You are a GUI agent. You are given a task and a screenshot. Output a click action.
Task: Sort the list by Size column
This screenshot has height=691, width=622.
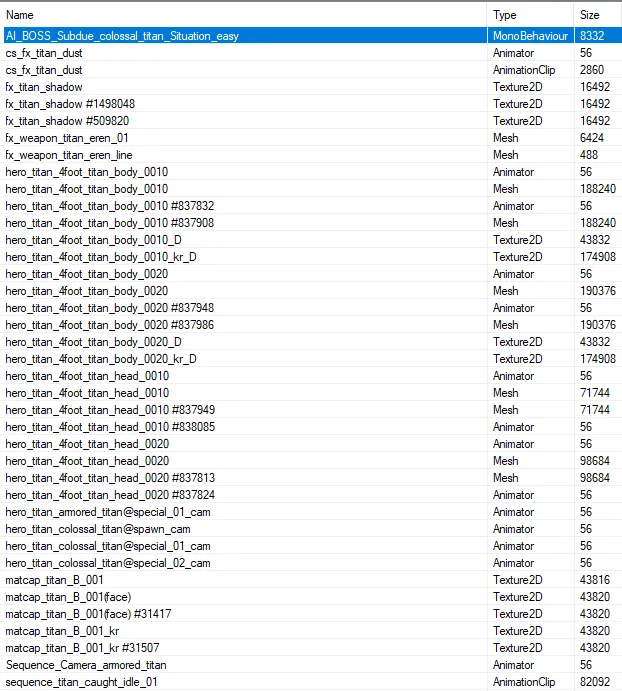tap(596, 15)
